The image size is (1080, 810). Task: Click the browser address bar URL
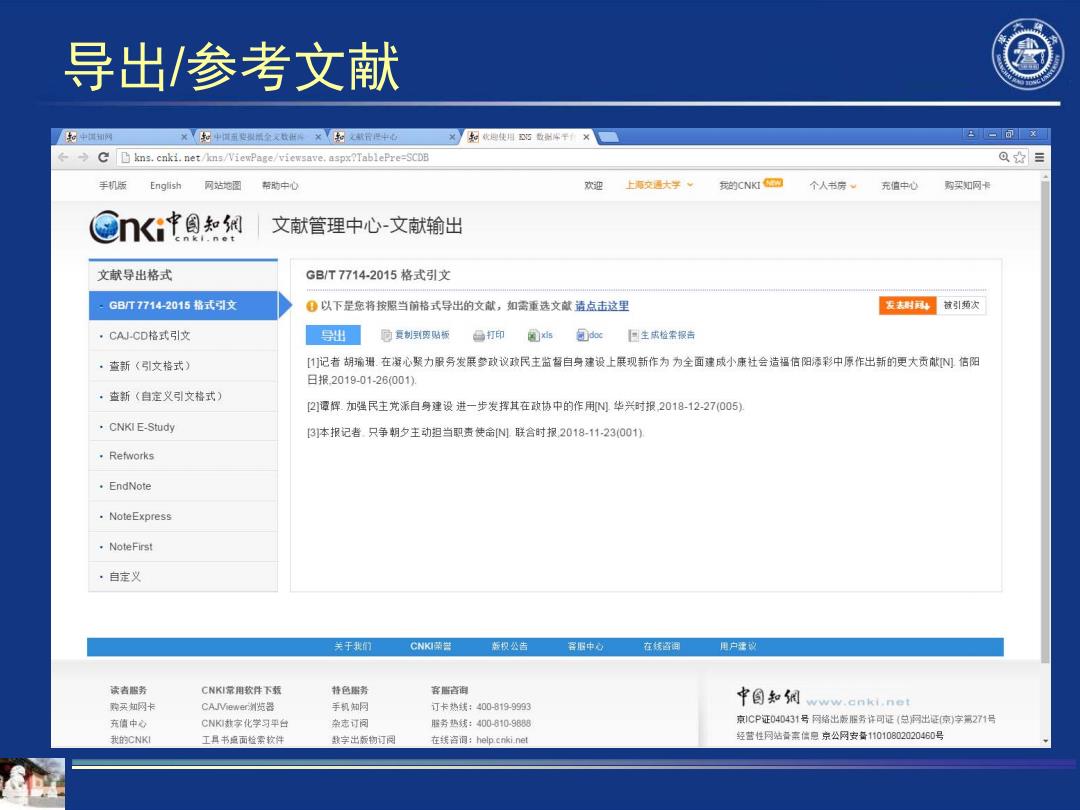(281, 158)
